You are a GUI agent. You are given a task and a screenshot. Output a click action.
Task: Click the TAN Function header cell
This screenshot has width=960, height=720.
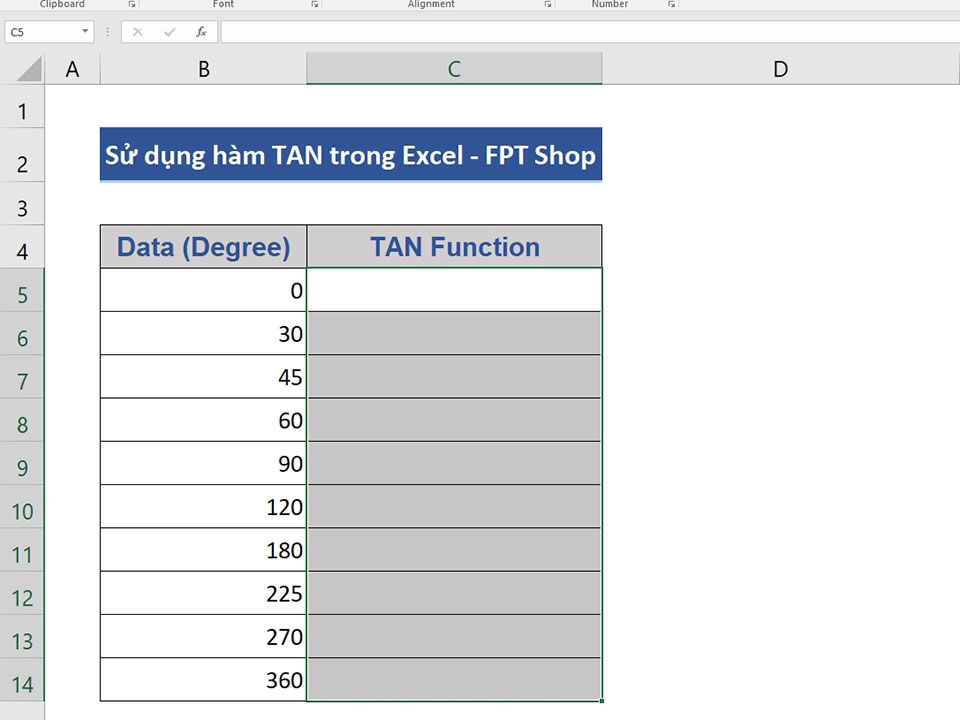coord(454,246)
